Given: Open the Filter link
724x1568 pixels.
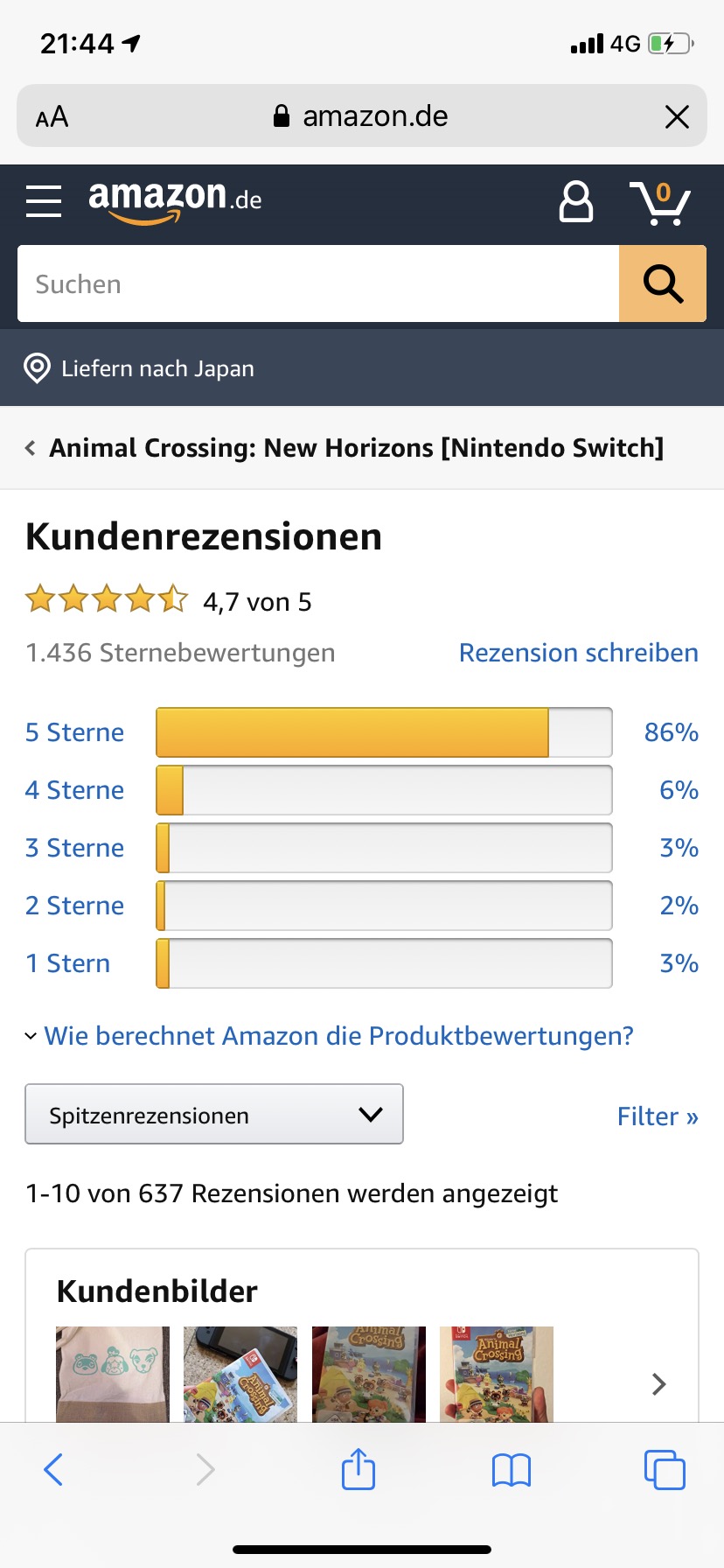Looking at the screenshot, I should click(x=658, y=1116).
